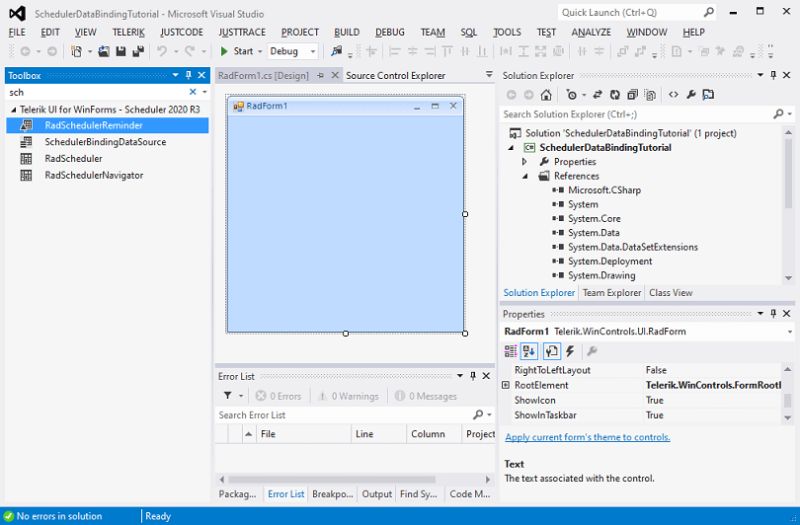The height and width of the screenshot is (525, 800).
Task: Click the Preview Selected Items icon
Action: (x=708, y=95)
